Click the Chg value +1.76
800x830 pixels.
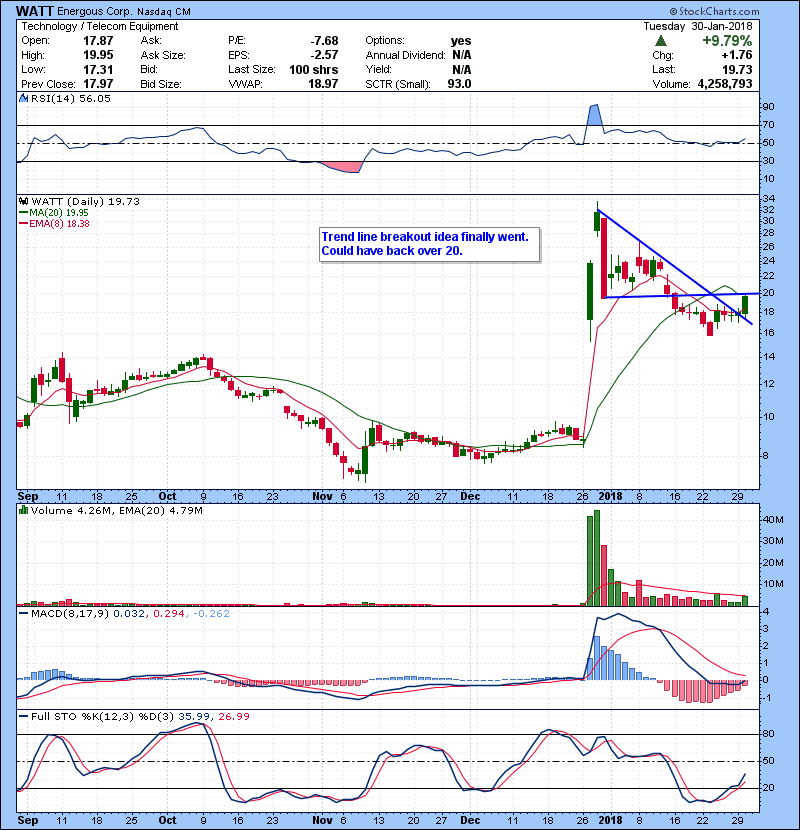737,55
